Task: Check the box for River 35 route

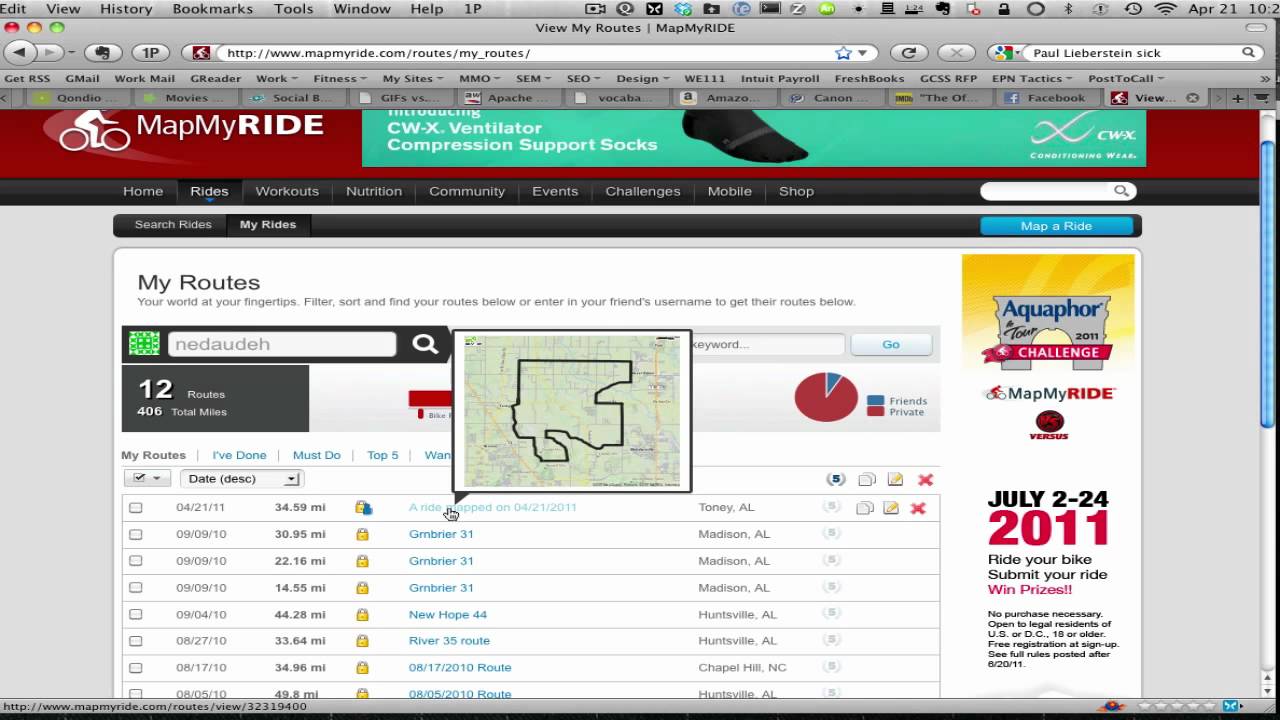Action: (x=136, y=641)
